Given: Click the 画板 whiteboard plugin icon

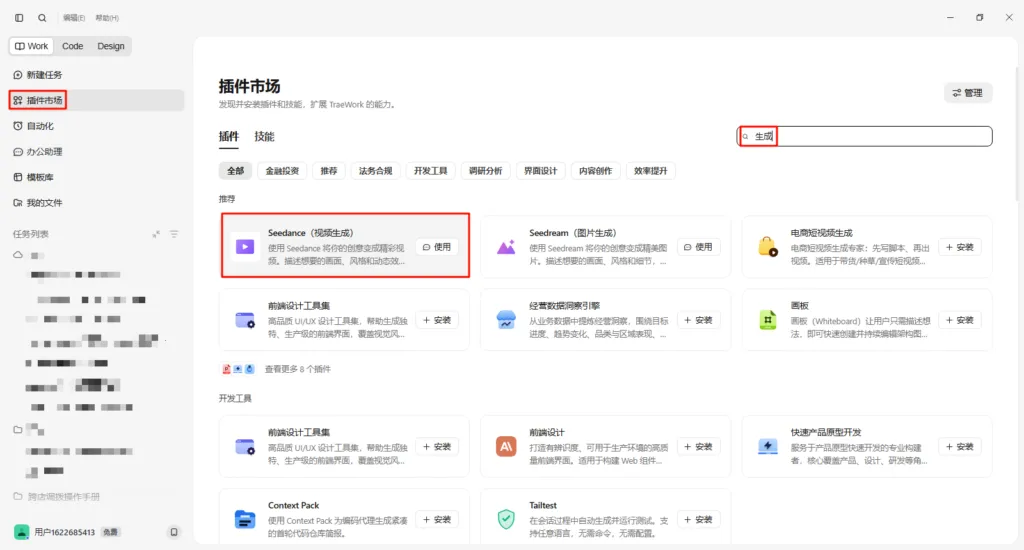Looking at the screenshot, I should point(767,320).
